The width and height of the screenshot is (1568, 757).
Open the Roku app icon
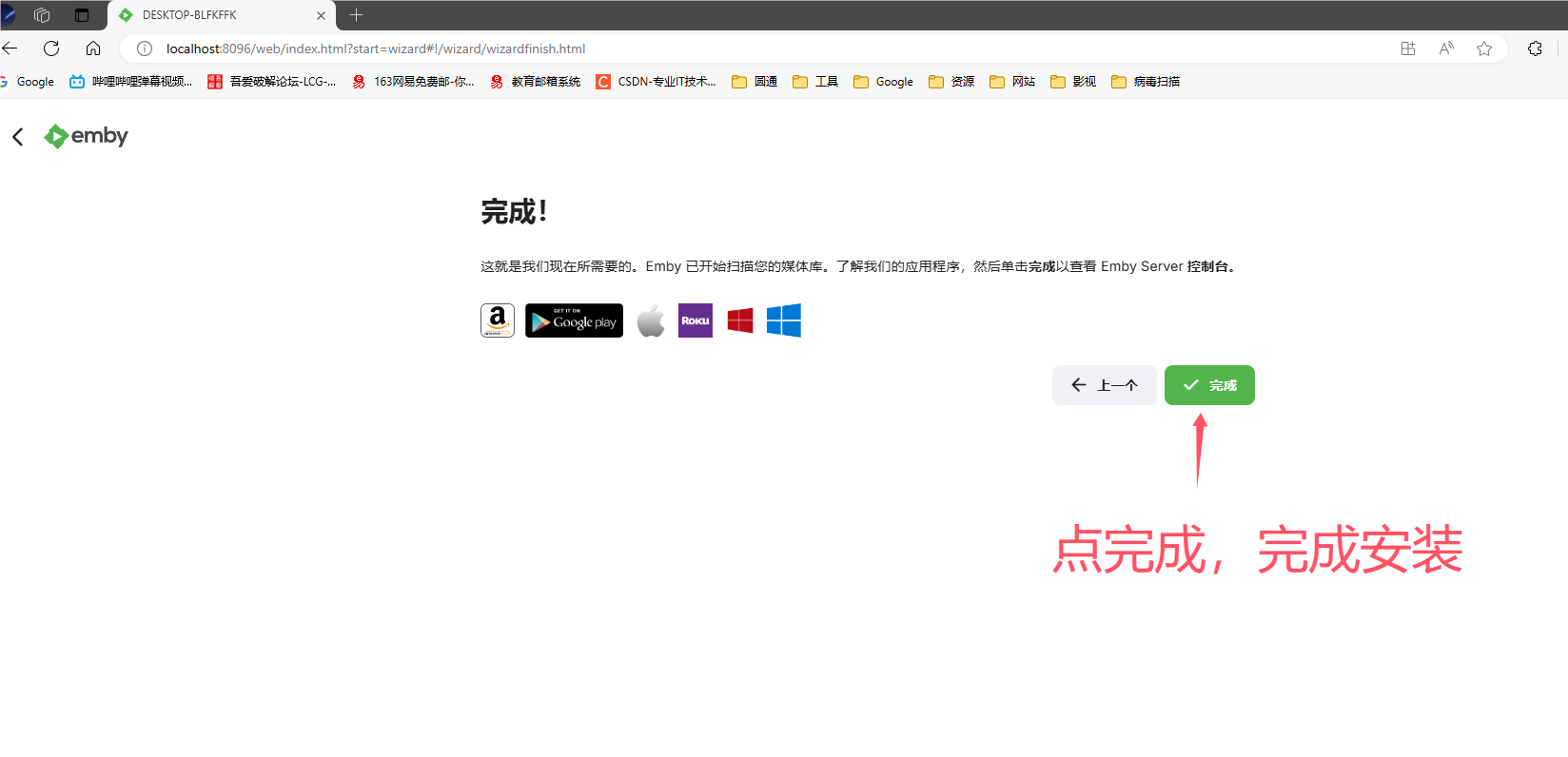click(x=696, y=320)
